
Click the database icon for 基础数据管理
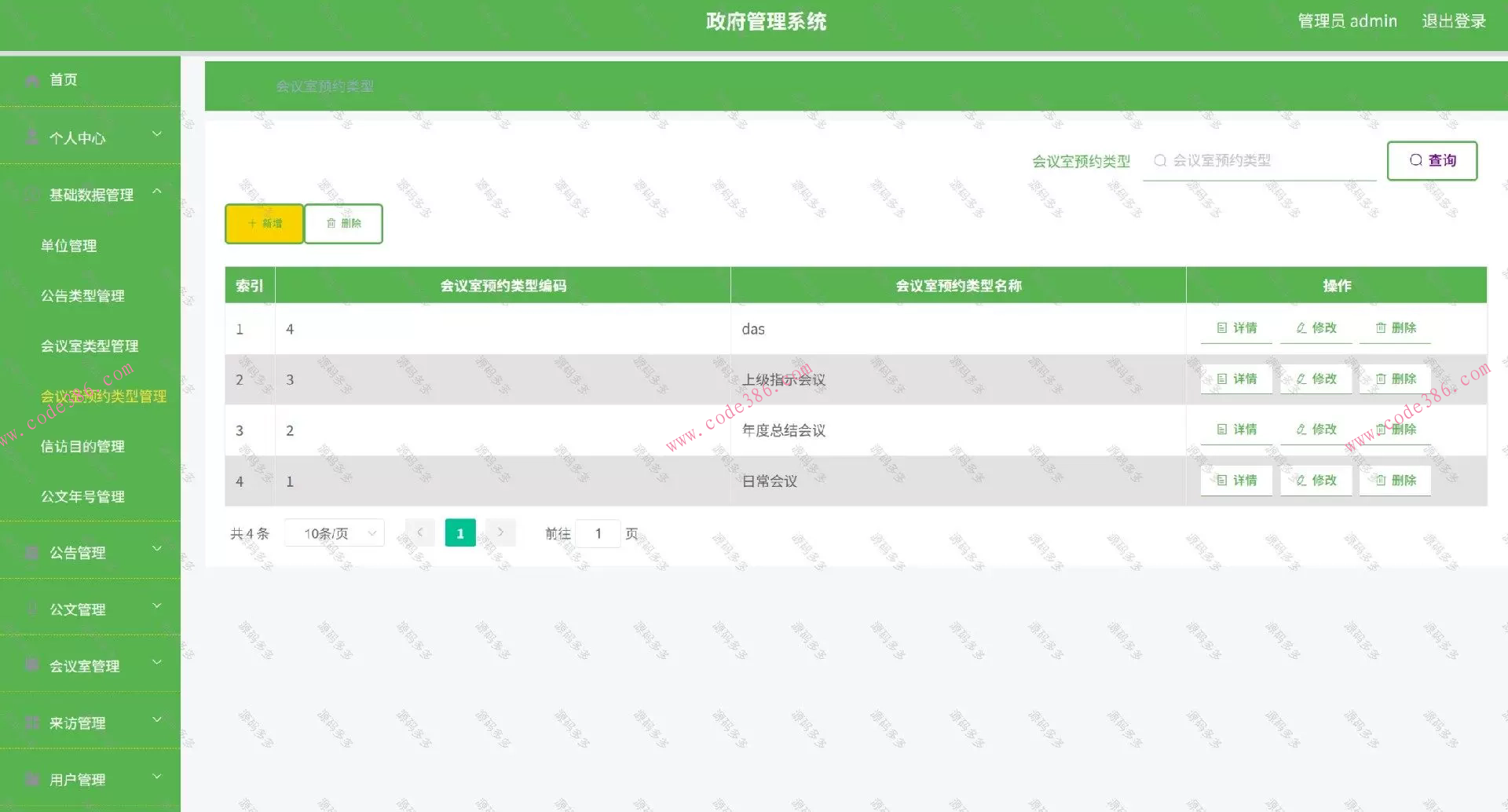pyautogui.click(x=31, y=194)
